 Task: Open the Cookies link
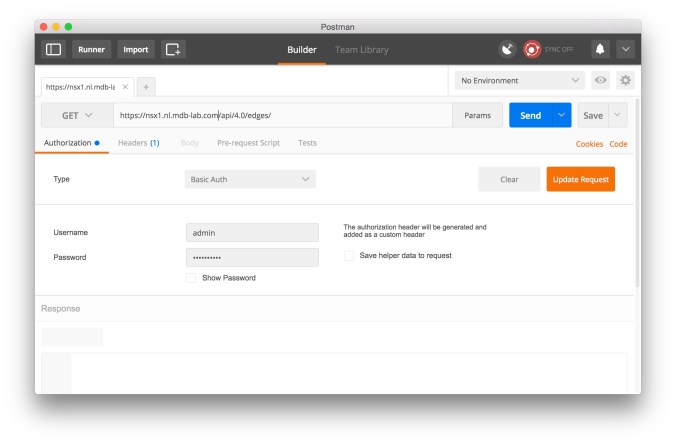pos(589,144)
